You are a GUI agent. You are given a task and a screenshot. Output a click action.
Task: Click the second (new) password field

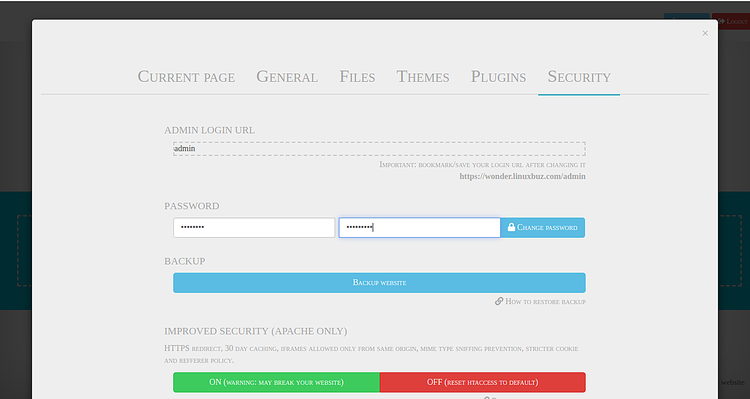[419, 227]
